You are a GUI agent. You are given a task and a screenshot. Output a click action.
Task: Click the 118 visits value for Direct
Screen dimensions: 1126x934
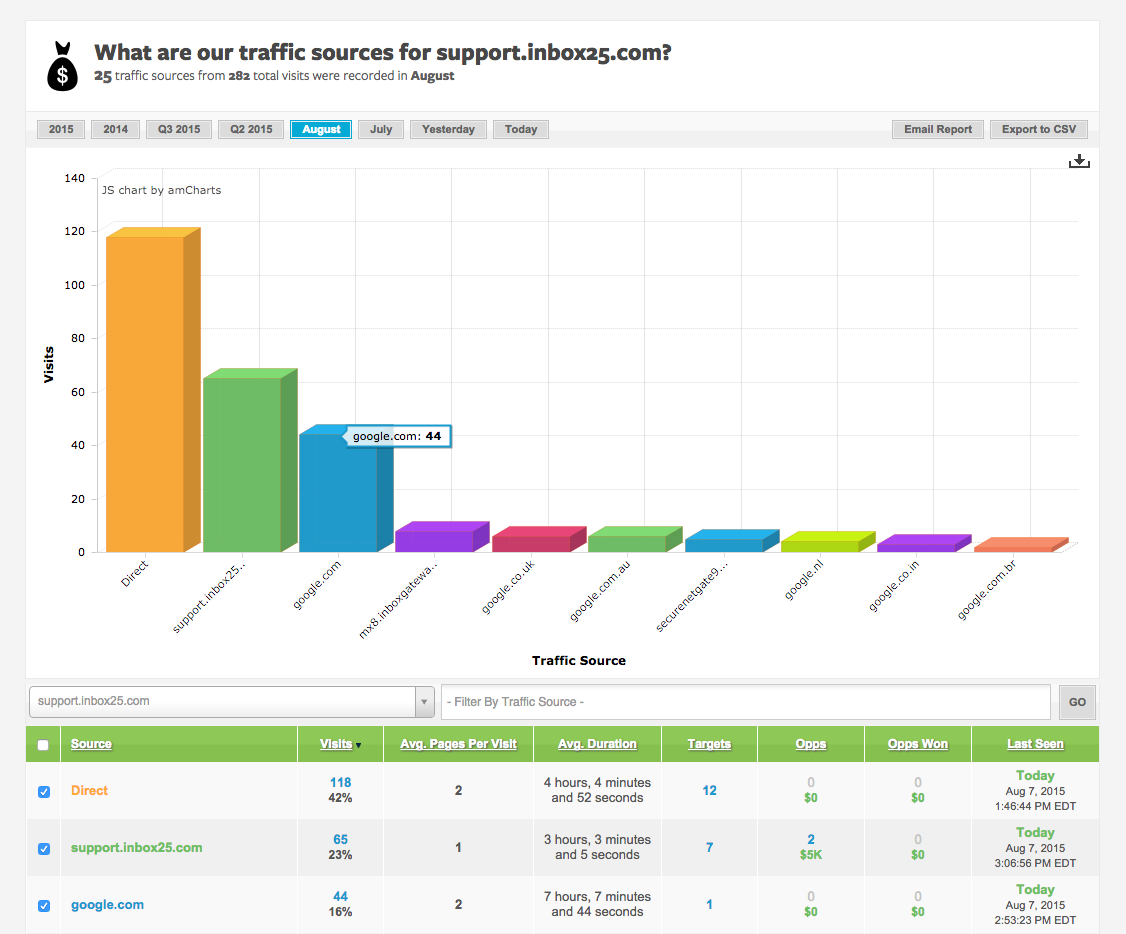point(340,783)
